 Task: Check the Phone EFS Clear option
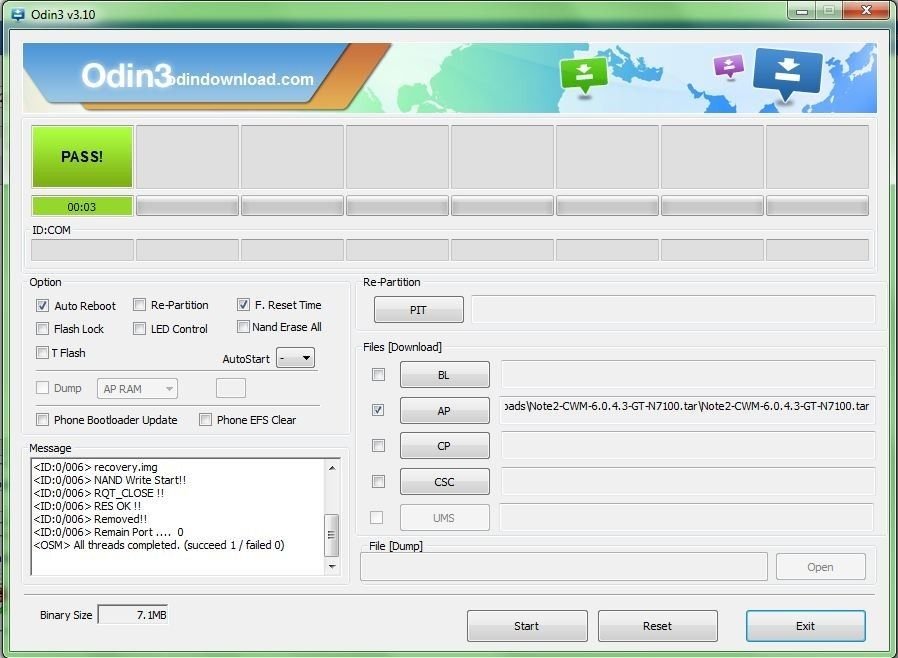[x=205, y=420]
